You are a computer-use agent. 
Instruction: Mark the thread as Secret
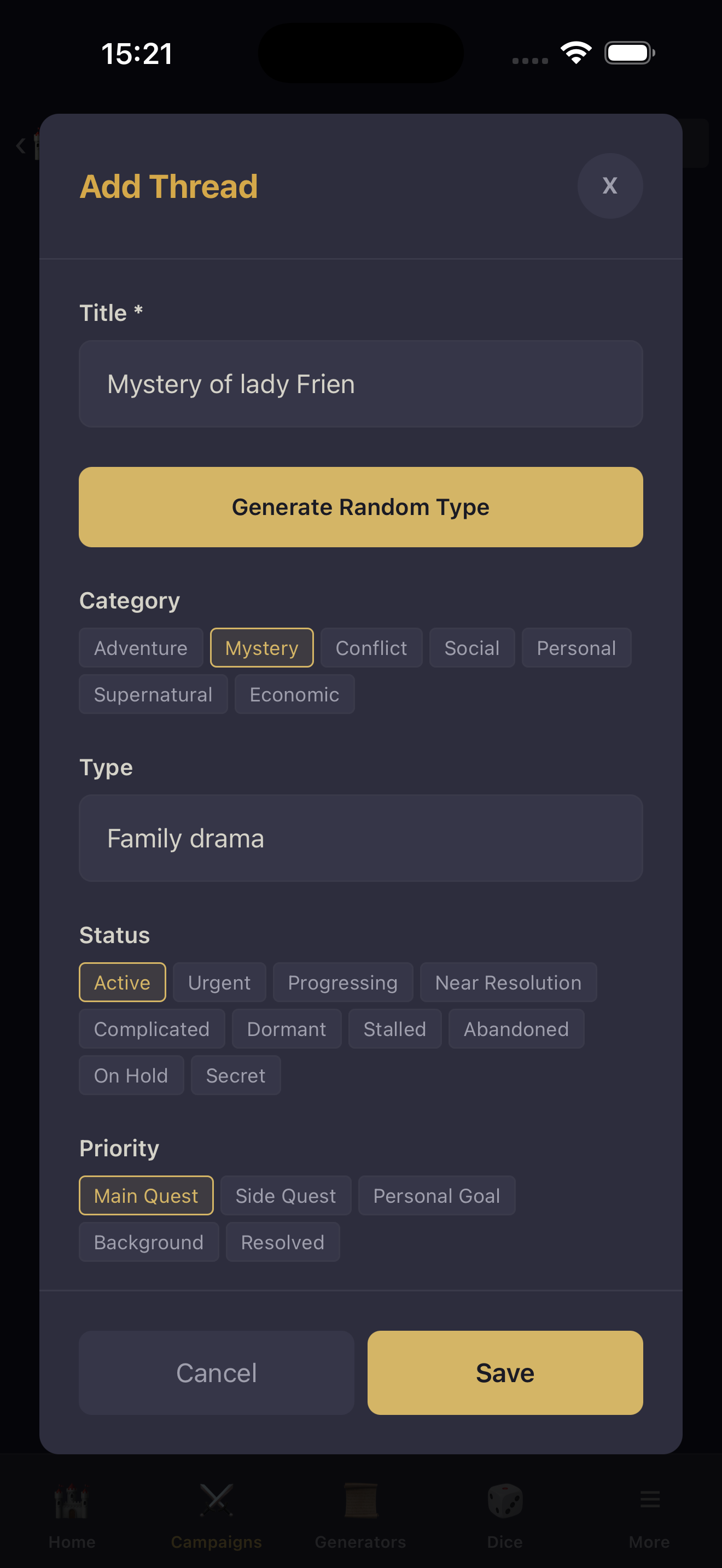tap(236, 1075)
